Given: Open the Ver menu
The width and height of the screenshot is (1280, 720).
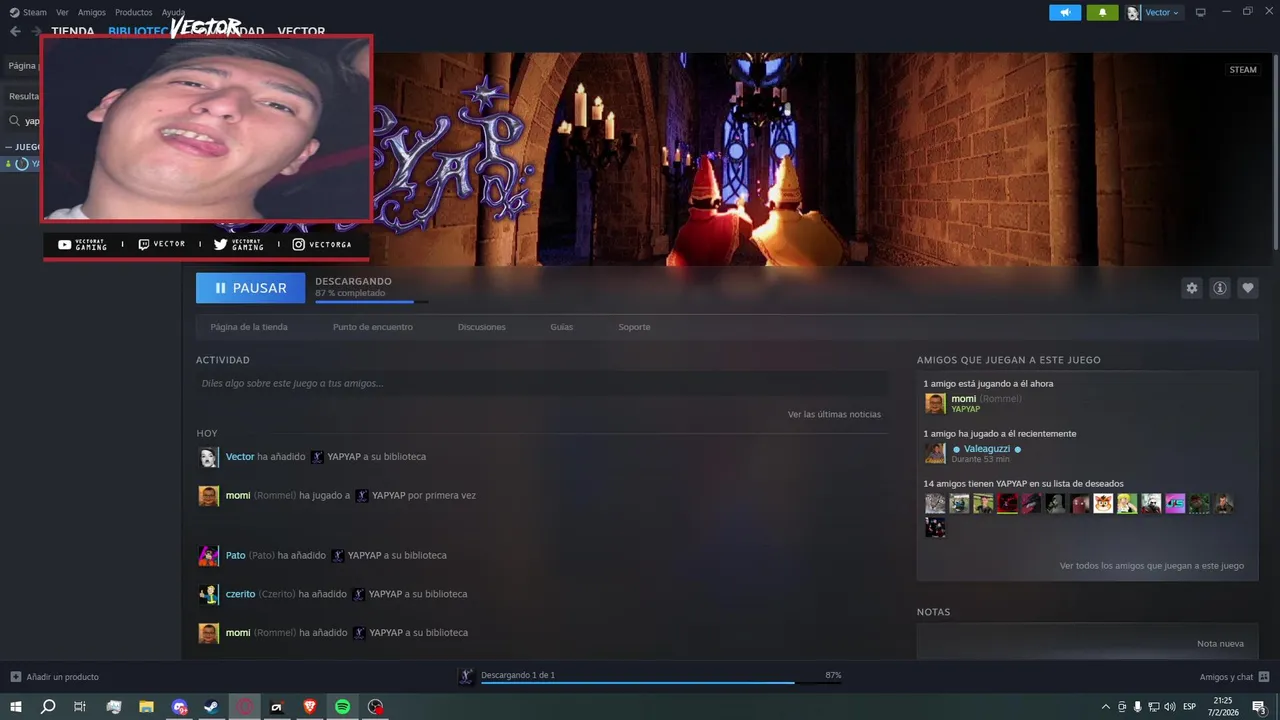Looking at the screenshot, I should (62, 12).
